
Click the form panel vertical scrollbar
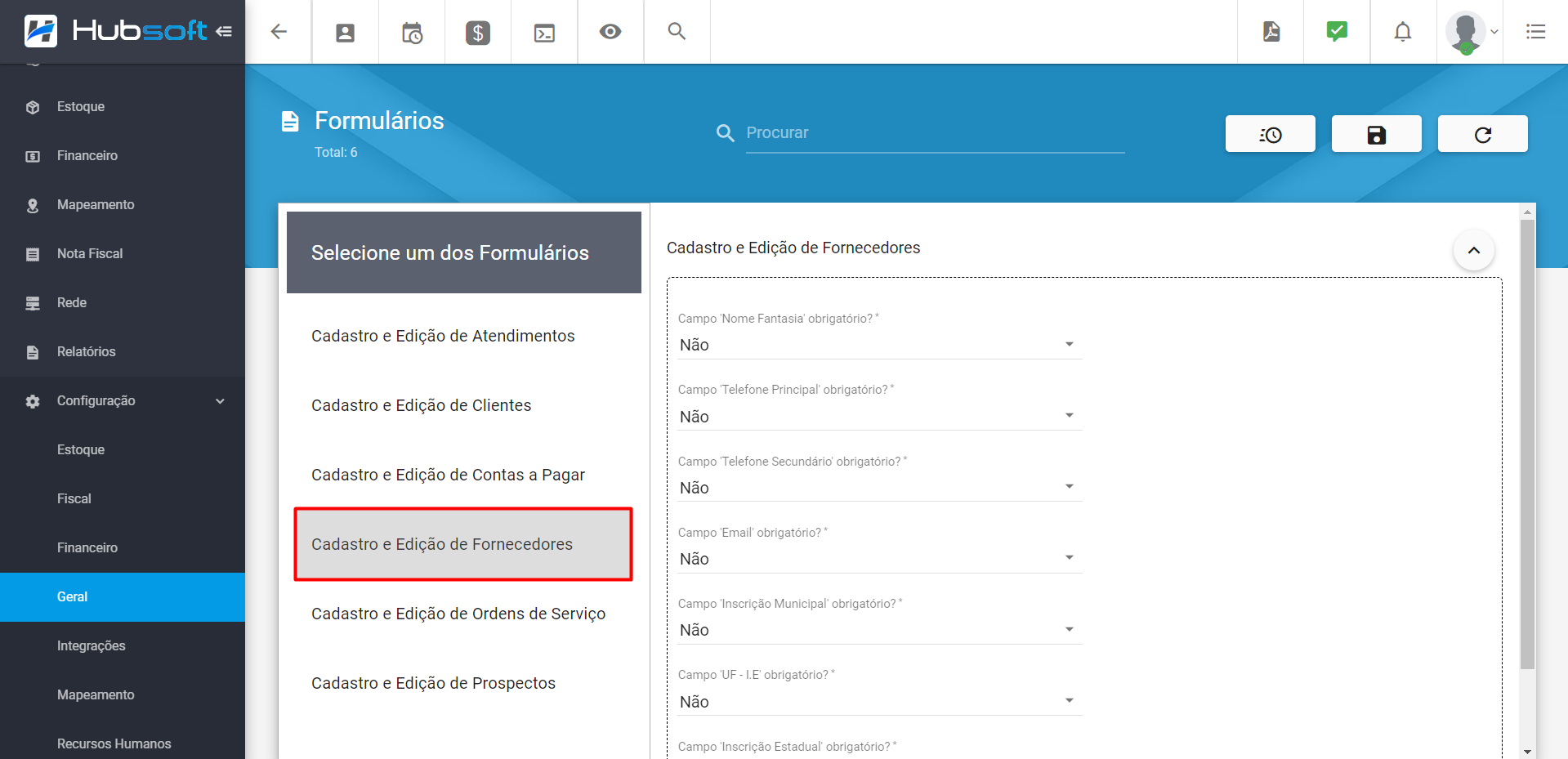click(1527, 444)
